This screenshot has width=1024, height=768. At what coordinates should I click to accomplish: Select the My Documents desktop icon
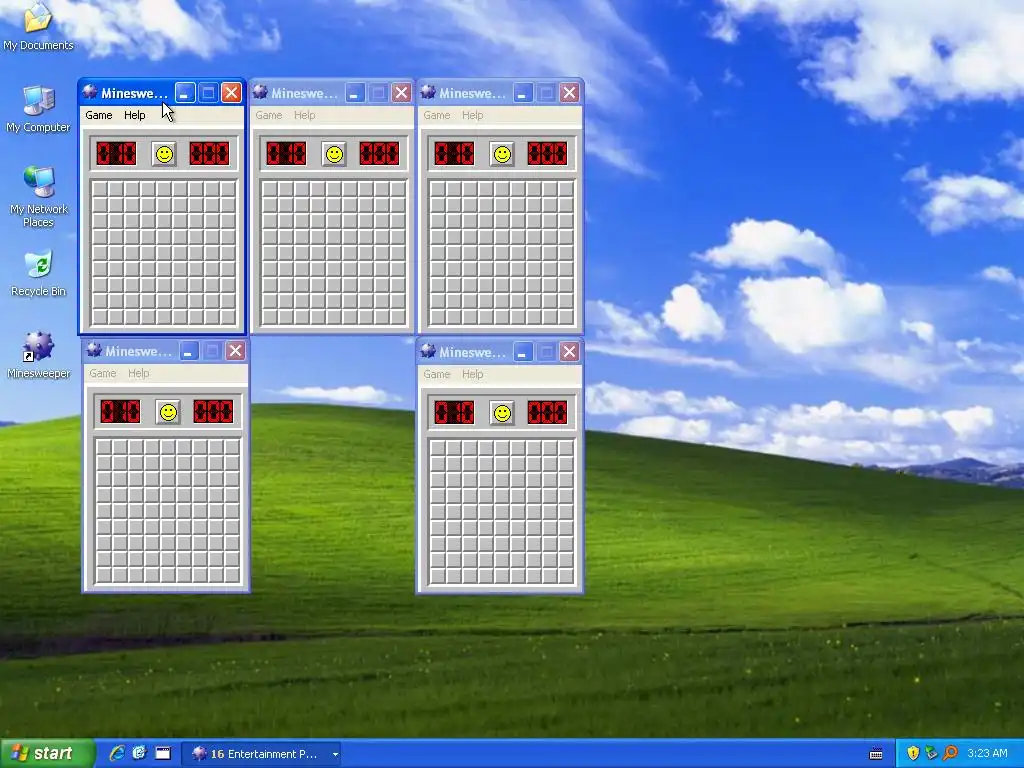click(x=38, y=26)
